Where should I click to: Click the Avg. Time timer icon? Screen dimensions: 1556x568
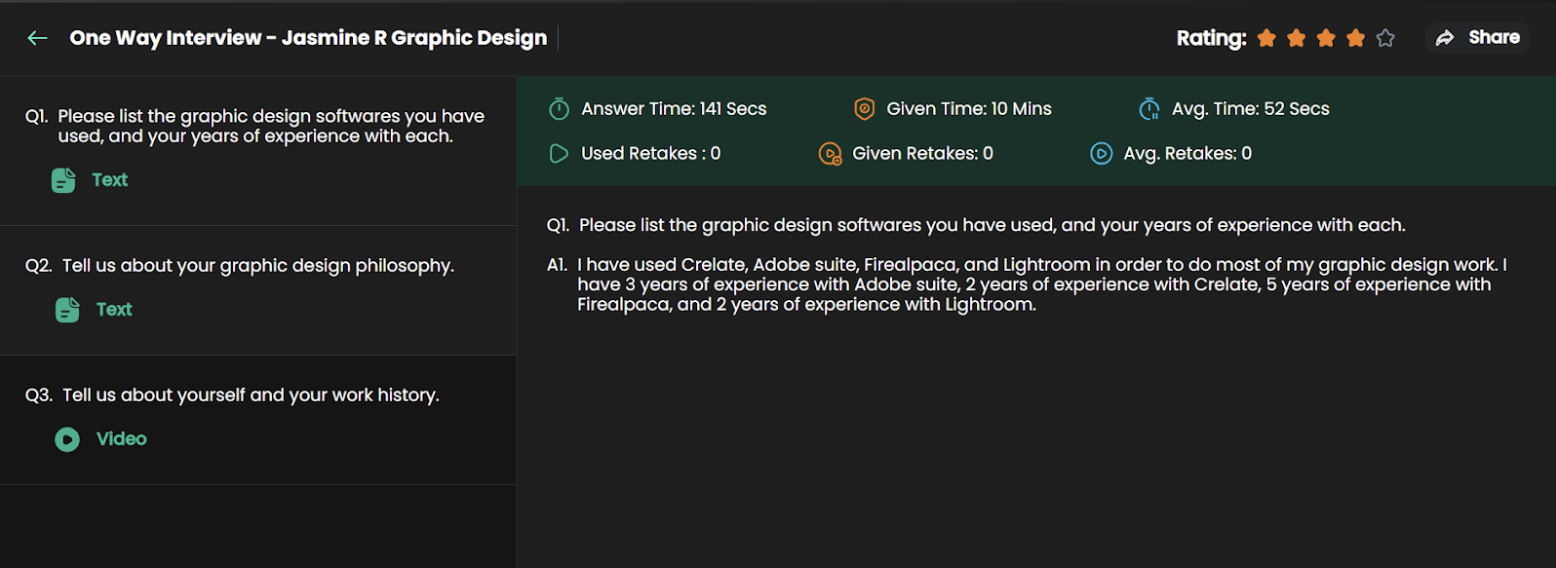[1149, 109]
